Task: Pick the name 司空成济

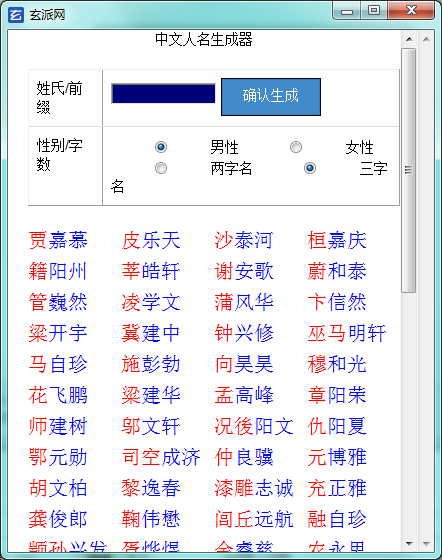Action: pos(161,457)
